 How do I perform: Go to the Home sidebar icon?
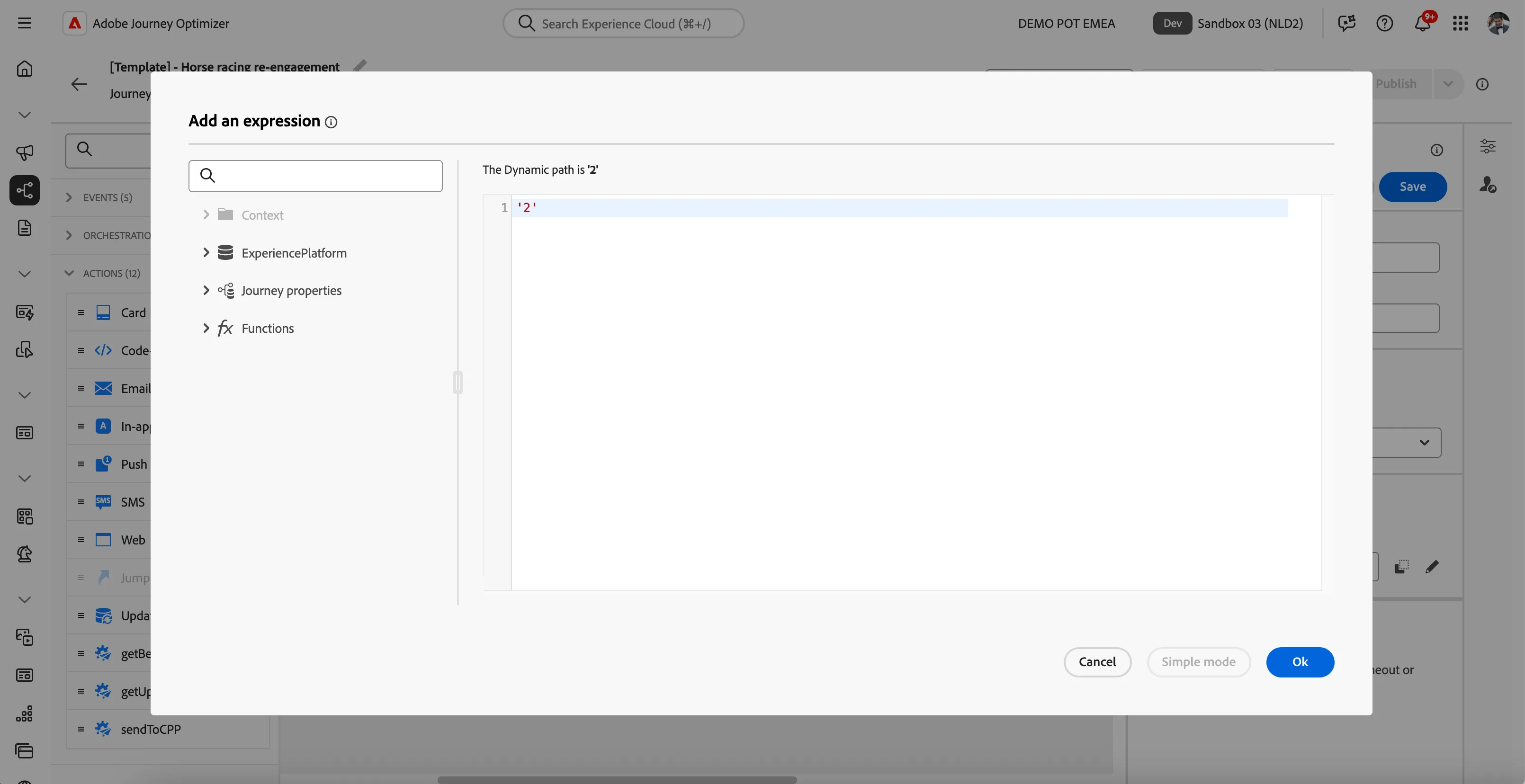[x=24, y=69]
